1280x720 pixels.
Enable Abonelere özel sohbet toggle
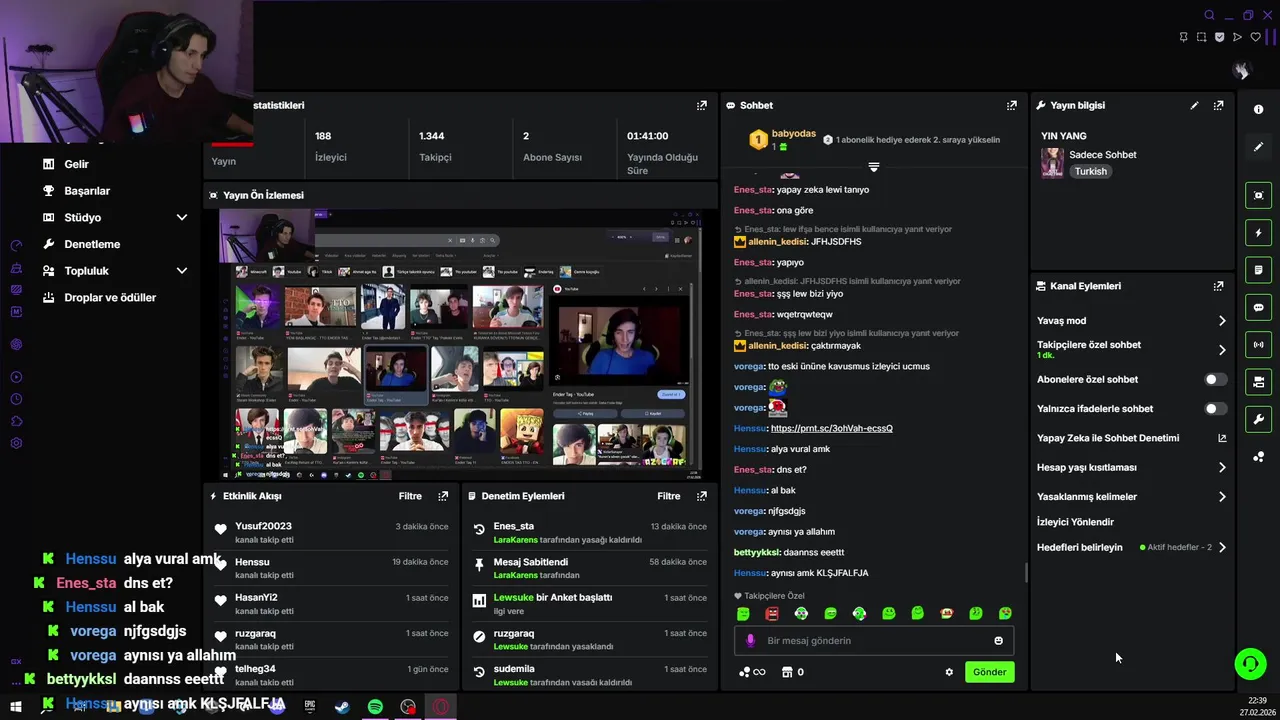point(1215,380)
